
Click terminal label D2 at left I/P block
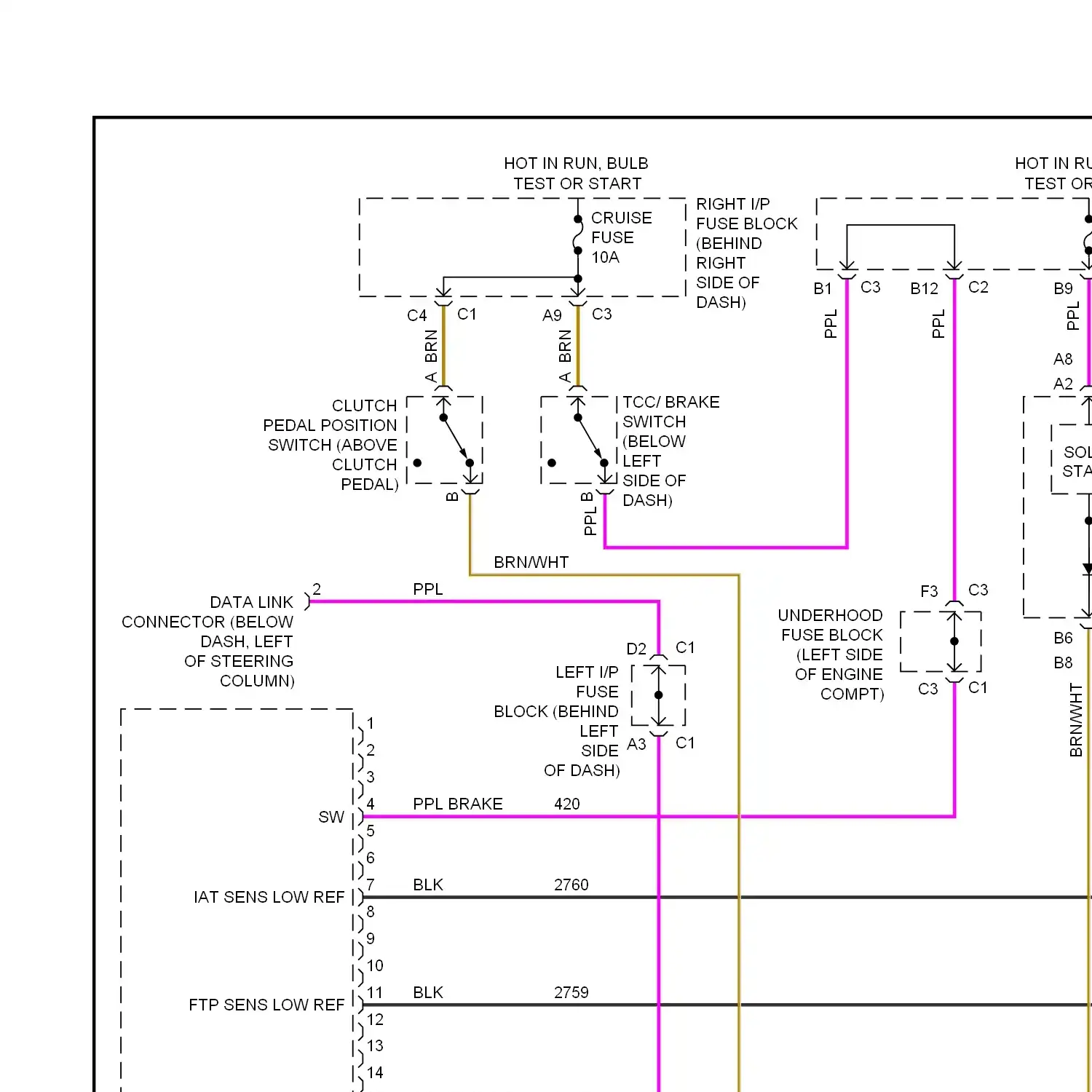(636, 649)
